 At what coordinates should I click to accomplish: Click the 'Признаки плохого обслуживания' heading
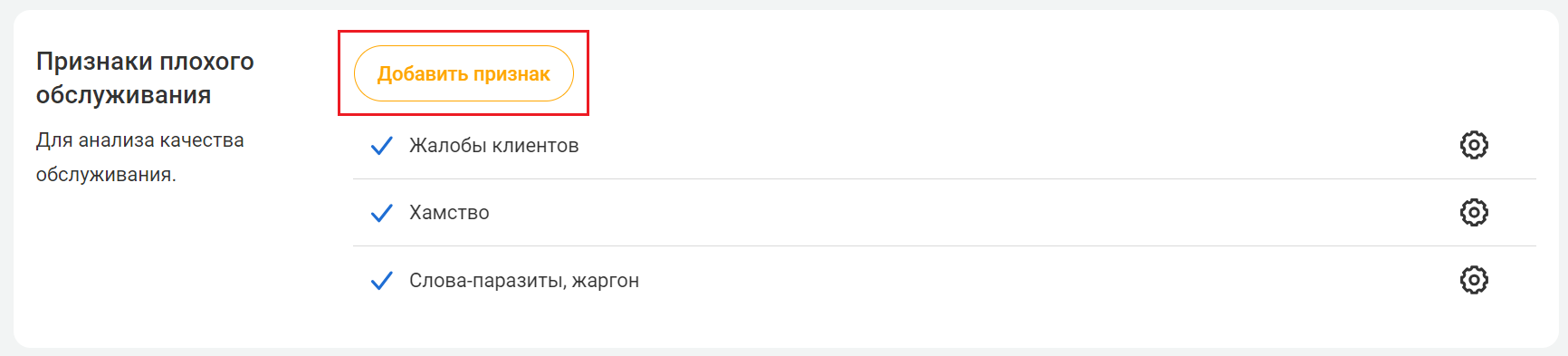pos(145,78)
